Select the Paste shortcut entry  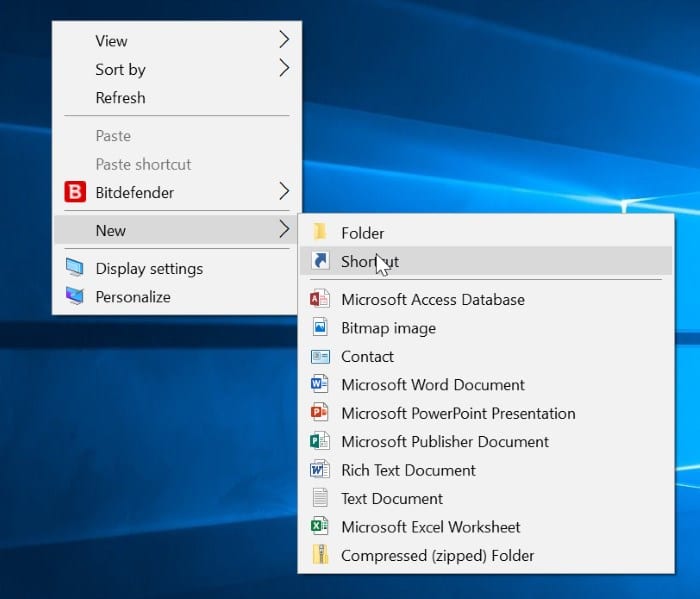point(176,164)
